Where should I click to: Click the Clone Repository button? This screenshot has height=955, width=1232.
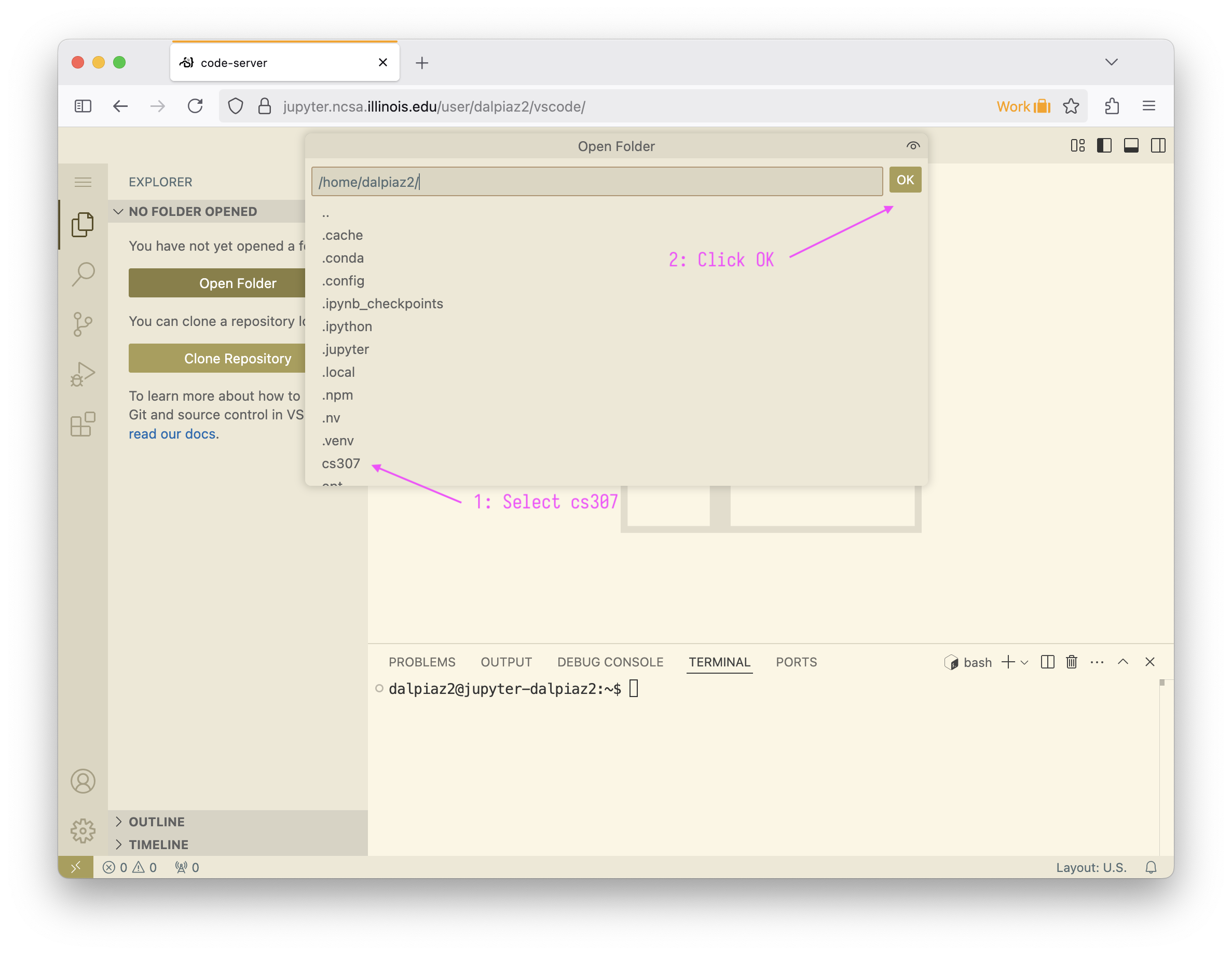point(237,358)
